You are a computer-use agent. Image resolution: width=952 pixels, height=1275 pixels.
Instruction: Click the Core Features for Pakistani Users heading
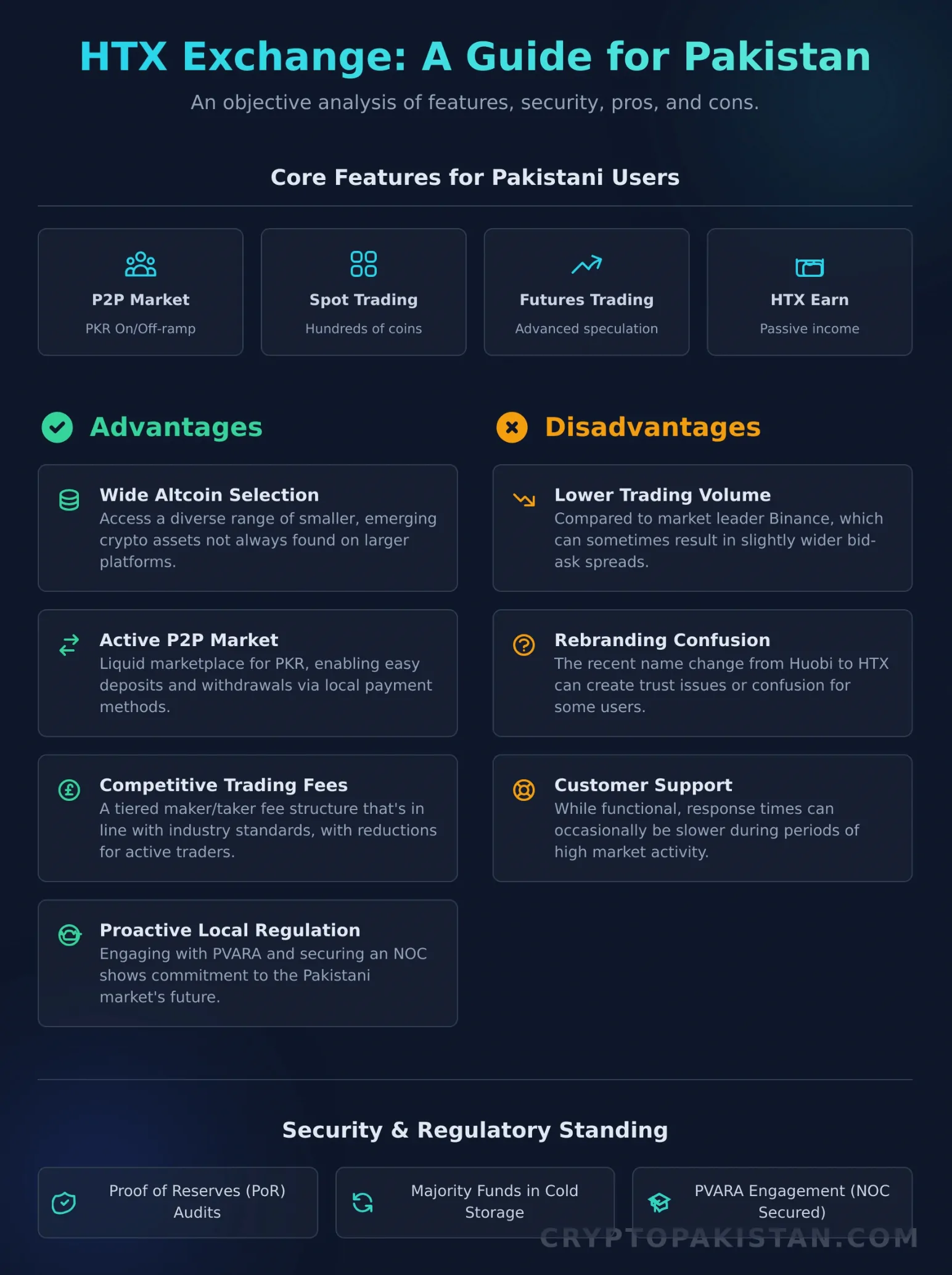[x=475, y=178]
